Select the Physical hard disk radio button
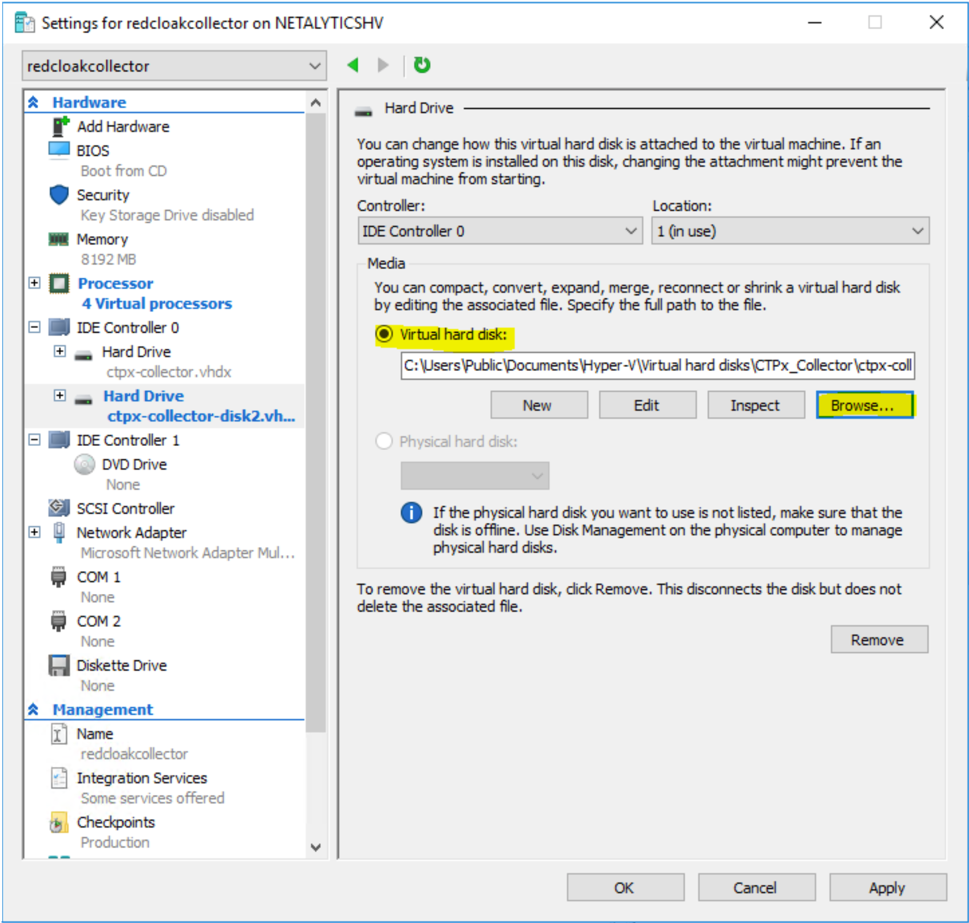The image size is (969, 923). click(x=384, y=441)
